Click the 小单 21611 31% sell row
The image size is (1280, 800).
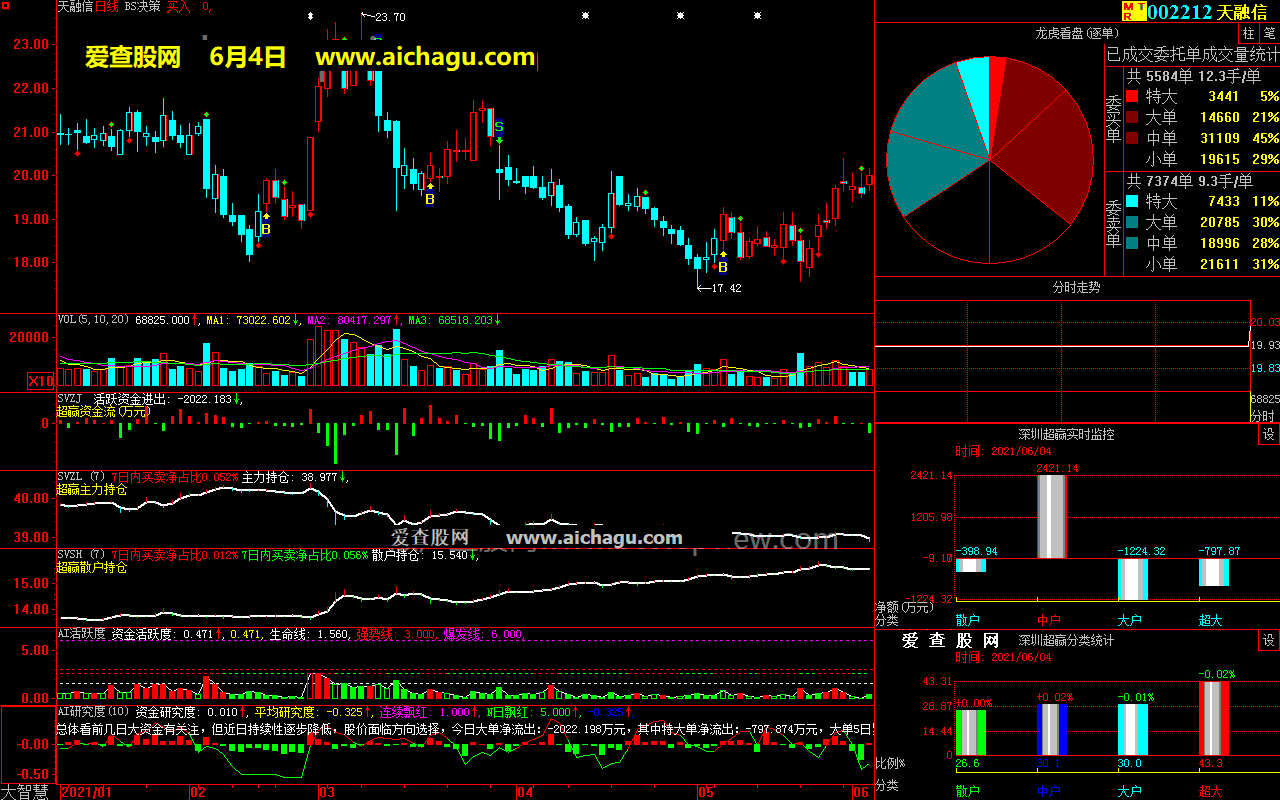1203,264
